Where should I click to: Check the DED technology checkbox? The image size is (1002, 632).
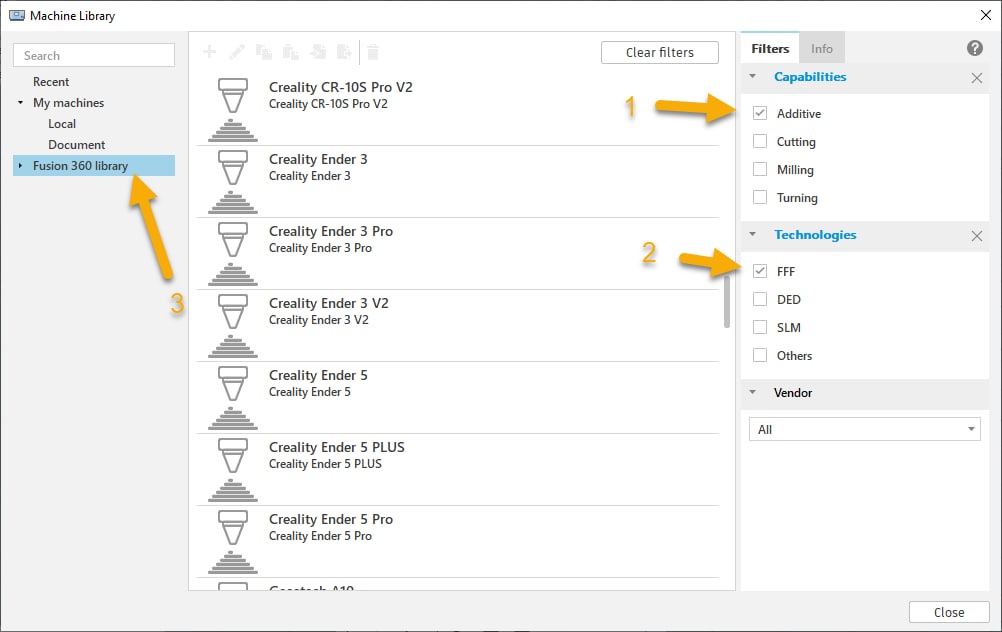click(760, 299)
